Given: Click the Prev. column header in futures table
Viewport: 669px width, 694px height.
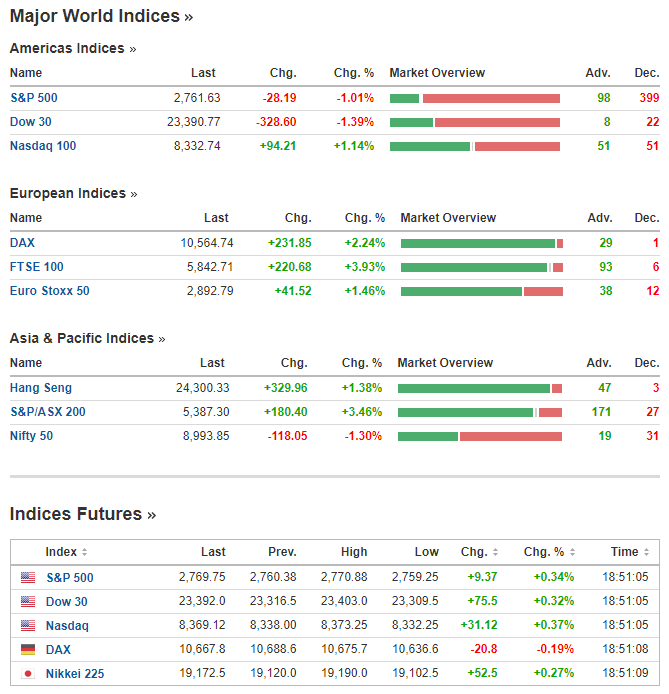Looking at the screenshot, I should (x=282, y=552).
